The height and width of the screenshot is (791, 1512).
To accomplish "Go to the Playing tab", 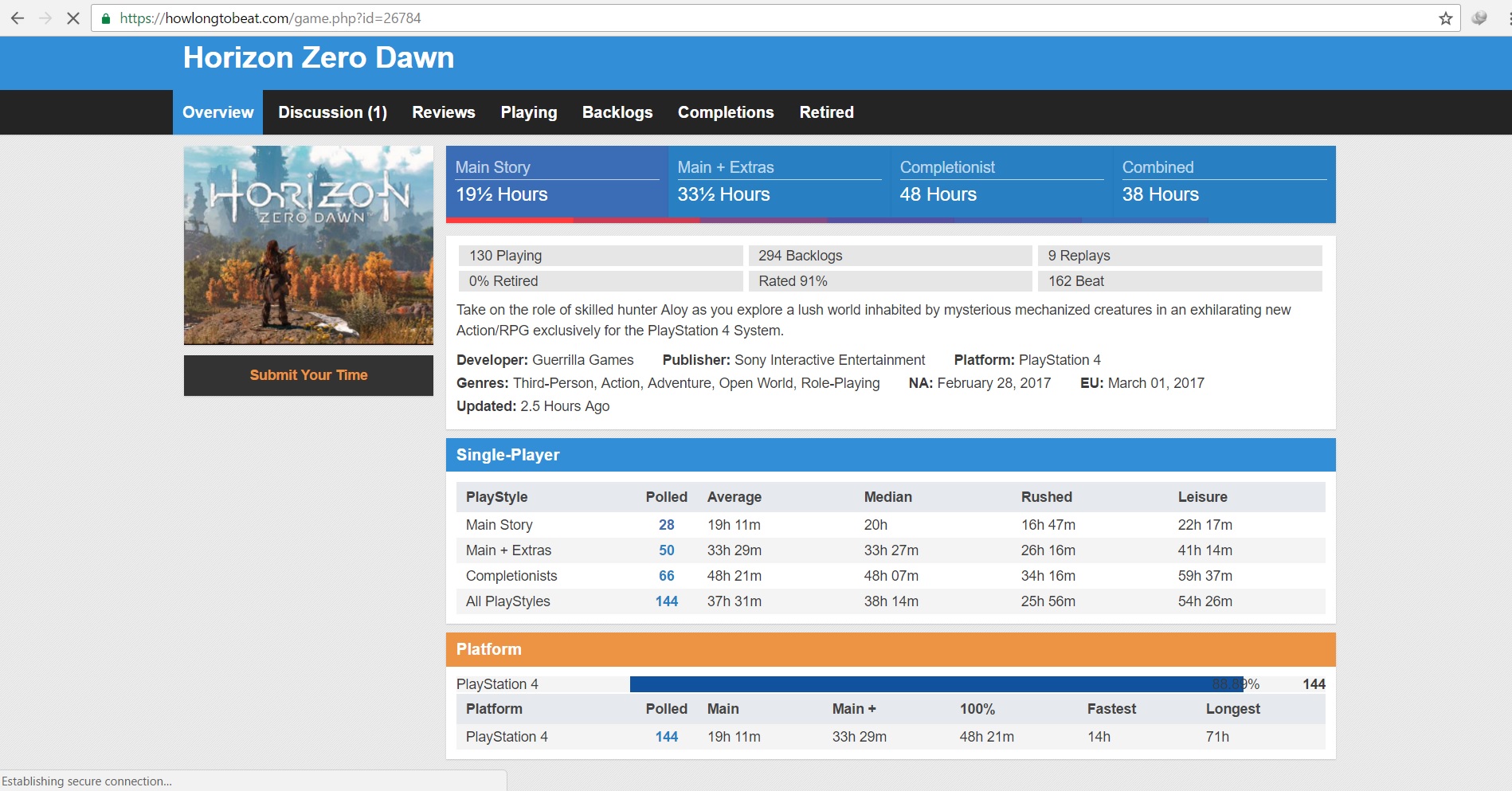I will pos(528,112).
